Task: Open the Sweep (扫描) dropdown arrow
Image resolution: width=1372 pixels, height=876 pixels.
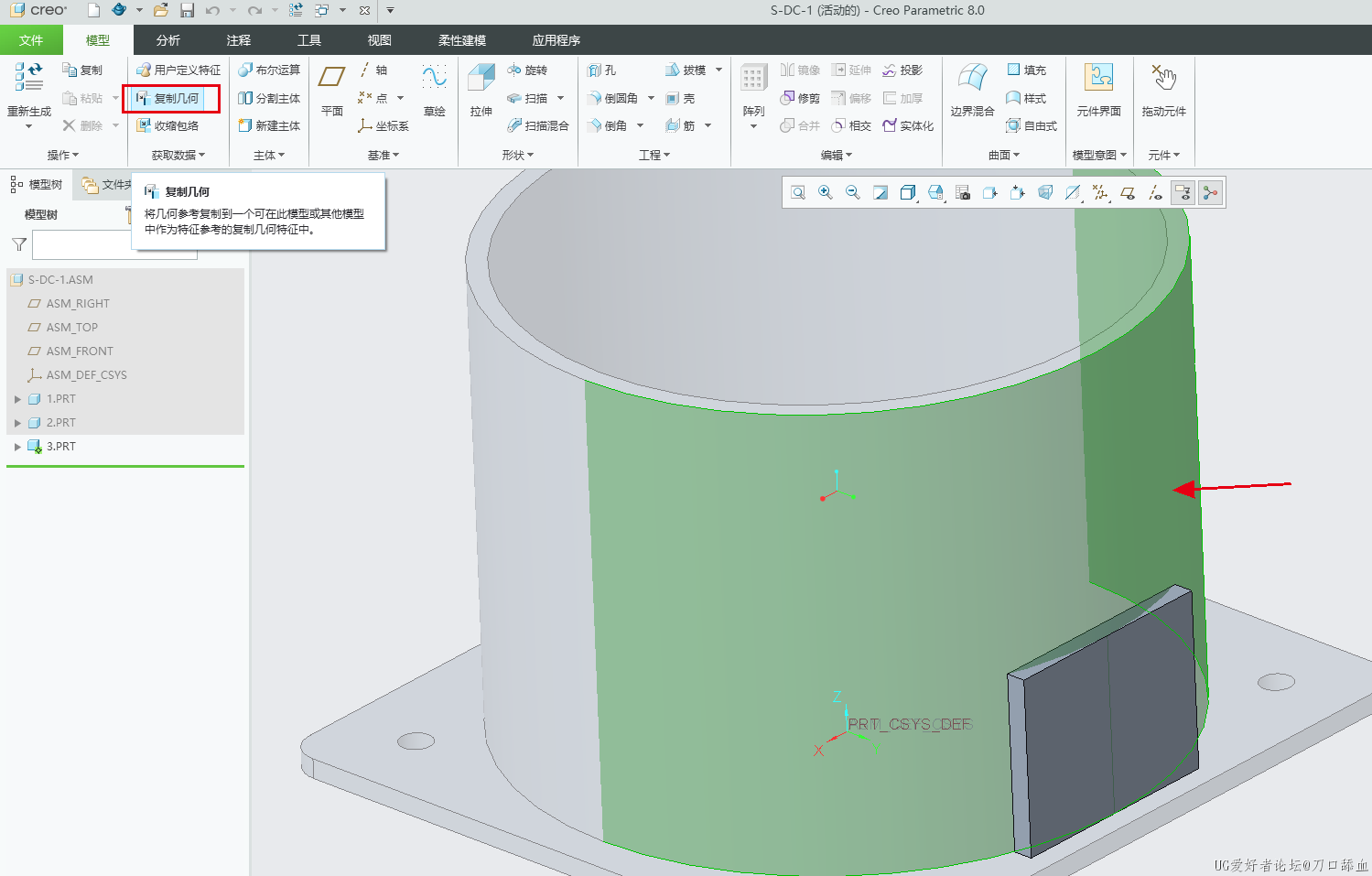Action: pyautogui.click(x=560, y=98)
